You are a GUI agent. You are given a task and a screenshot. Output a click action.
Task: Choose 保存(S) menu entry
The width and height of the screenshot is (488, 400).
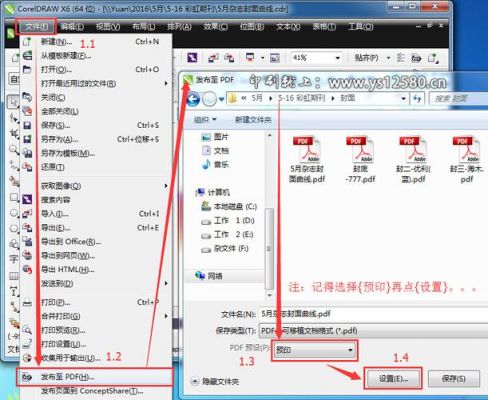pos(97,125)
